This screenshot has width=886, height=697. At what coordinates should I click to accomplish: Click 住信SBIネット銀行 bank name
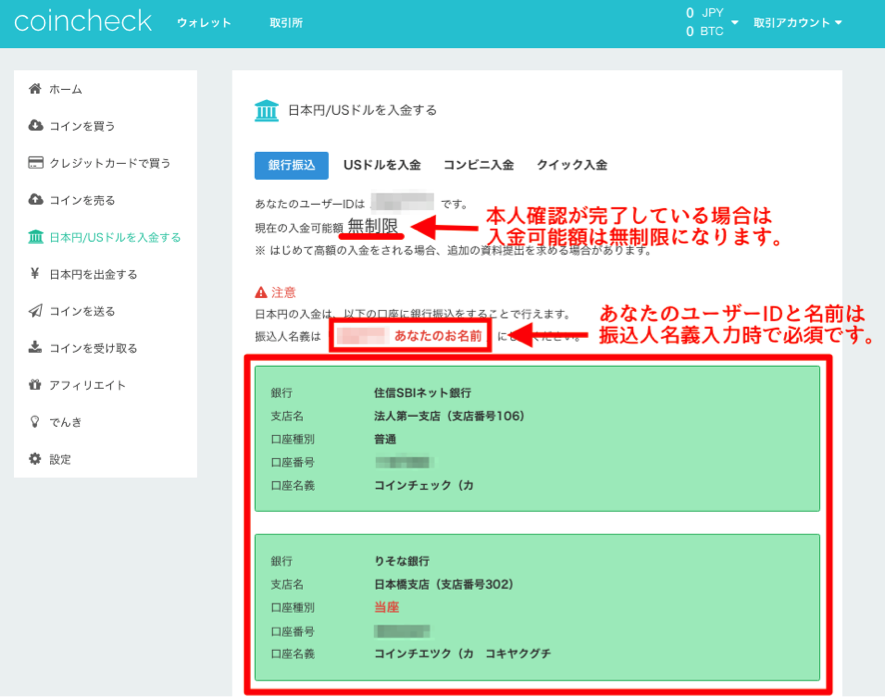coord(423,393)
